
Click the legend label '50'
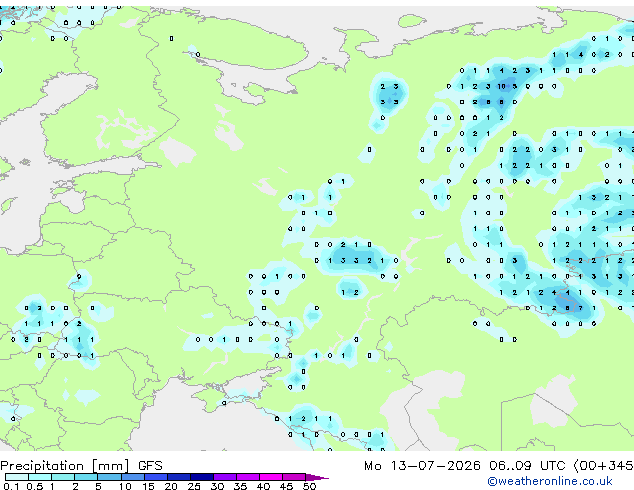pos(309,486)
